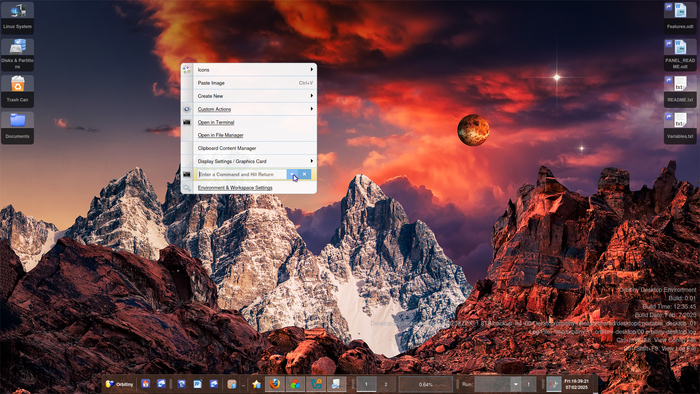
Task: Select the Documents folder on desktop
Action: tap(17, 127)
